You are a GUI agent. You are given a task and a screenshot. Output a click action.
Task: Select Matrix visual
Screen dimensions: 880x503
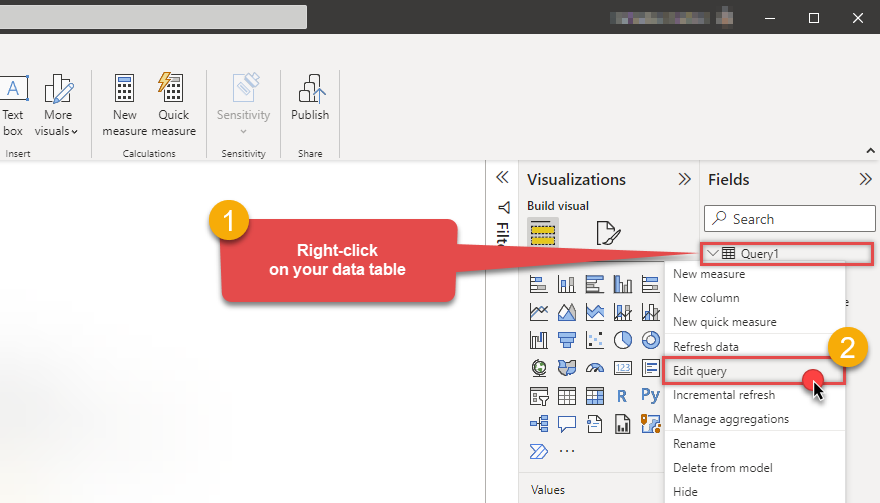click(x=595, y=396)
